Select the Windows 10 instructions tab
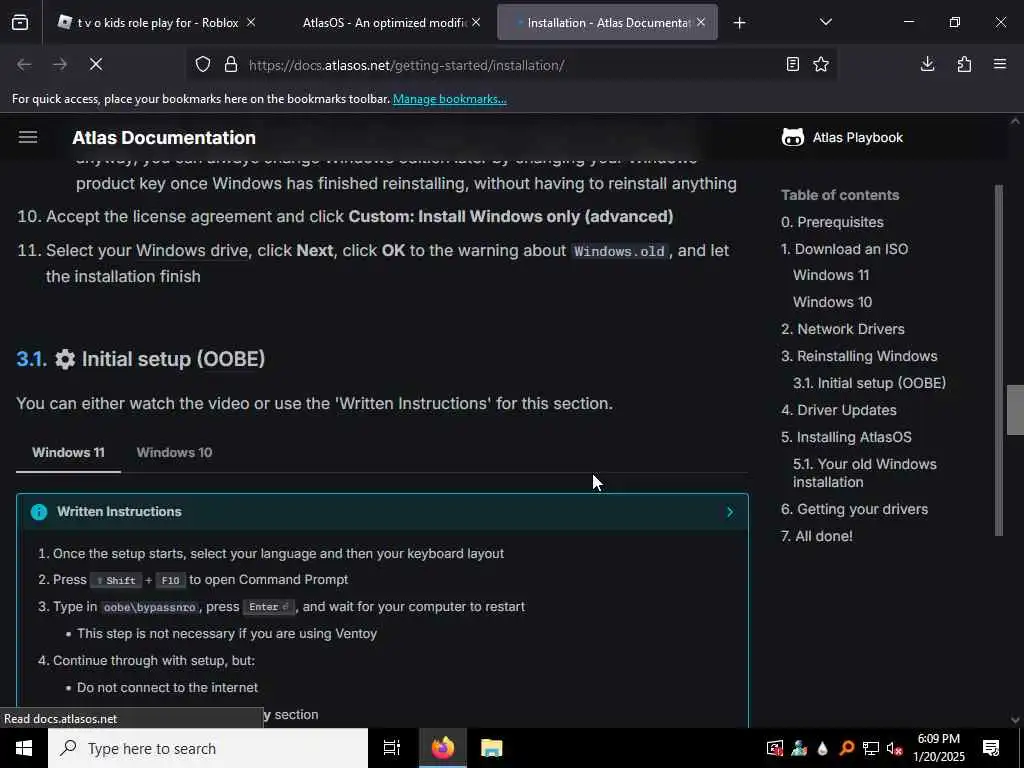This screenshot has width=1024, height=768. coord(174,453)
